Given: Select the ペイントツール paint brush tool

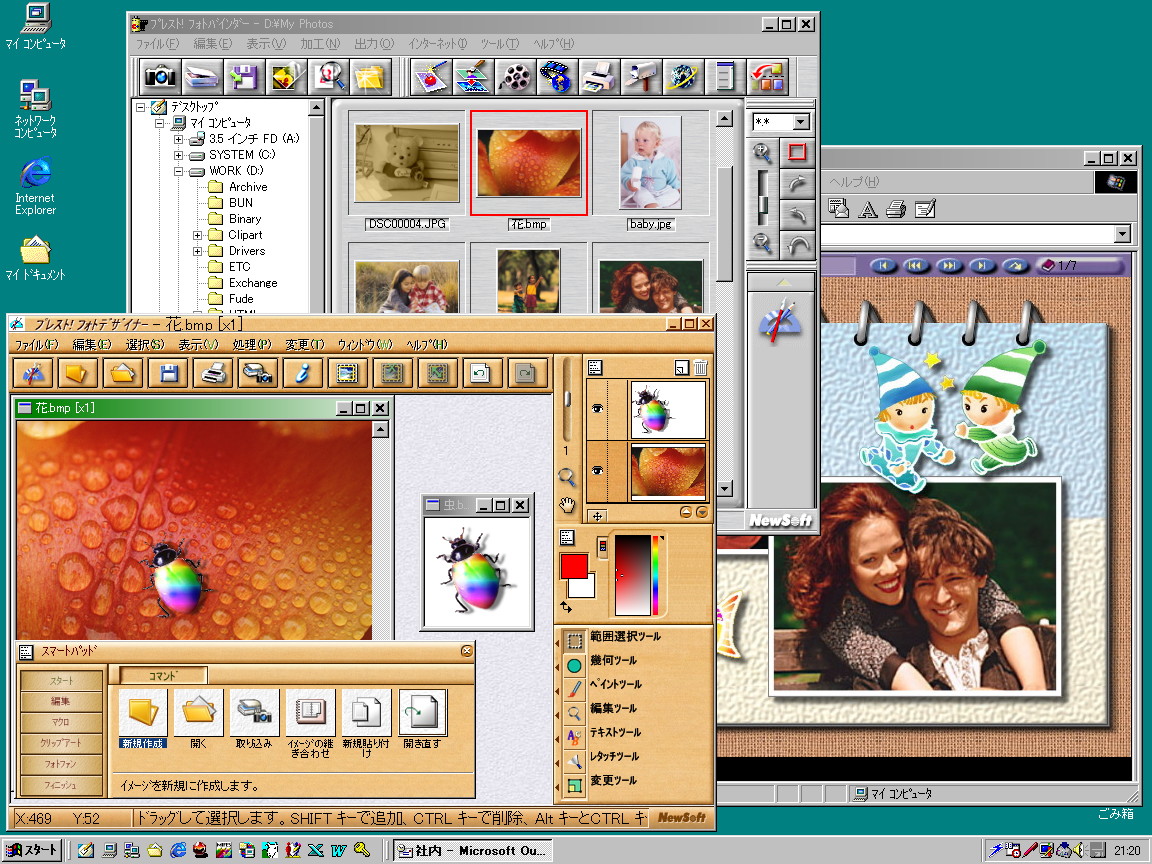Looking at the screenshot, I should [575, 688].
